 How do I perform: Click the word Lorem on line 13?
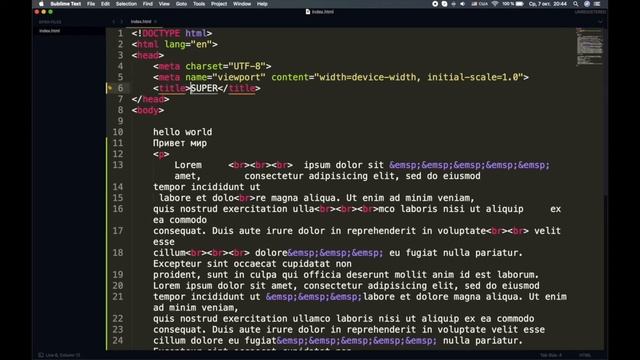click(188, 165)
